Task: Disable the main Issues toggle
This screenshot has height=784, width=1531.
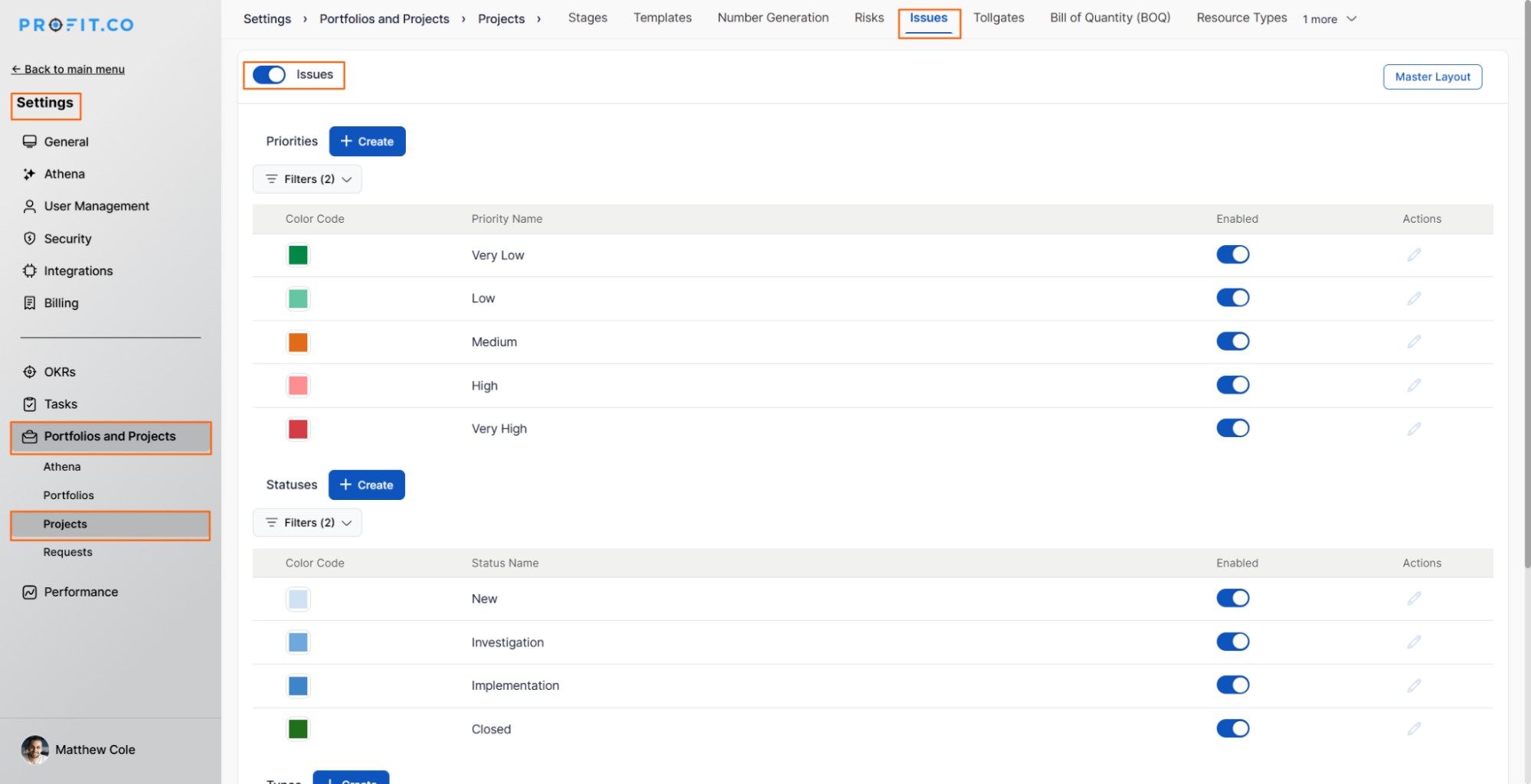Action: point(269,74)
